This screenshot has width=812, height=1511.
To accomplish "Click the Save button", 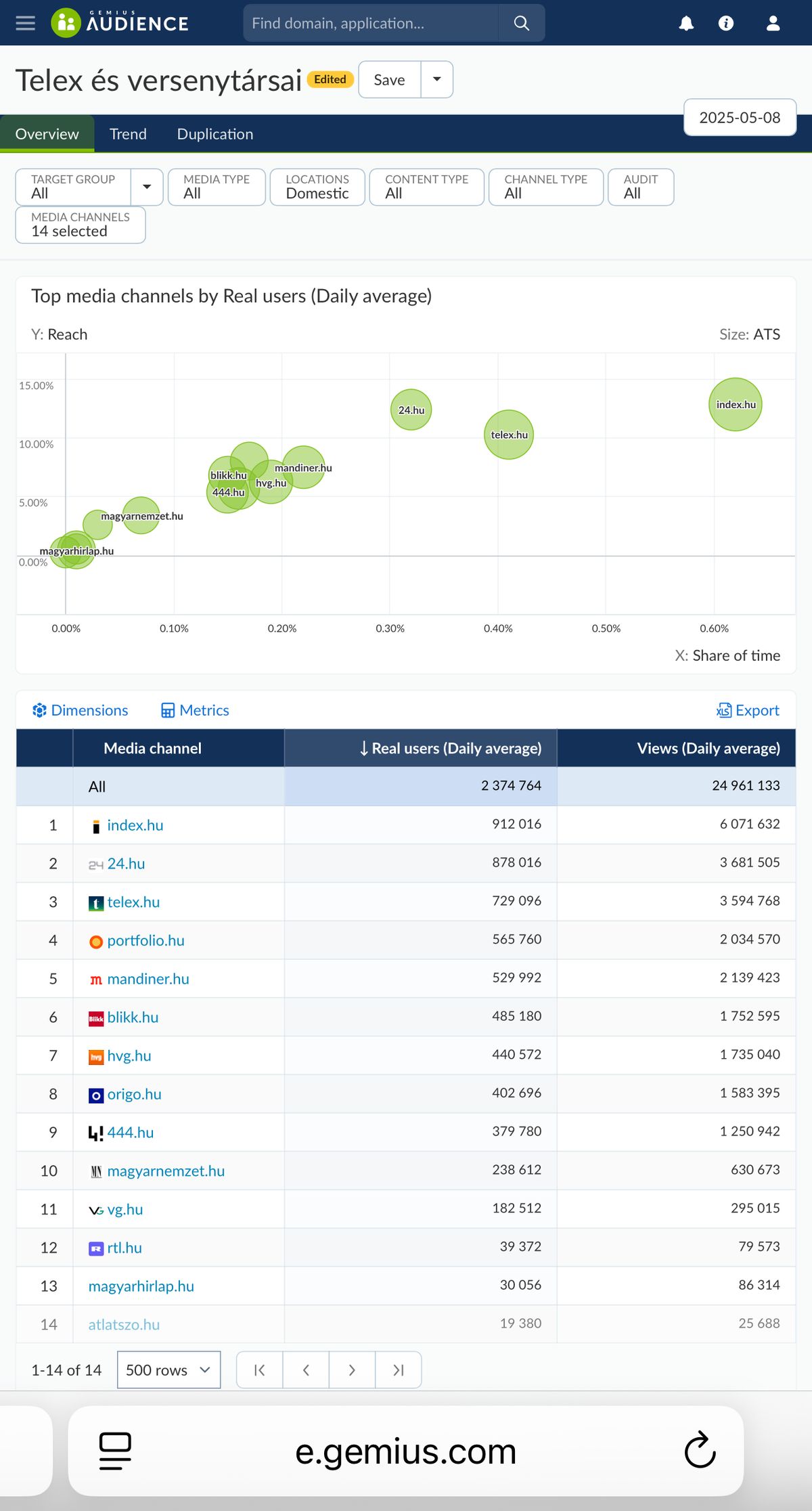I will 390,79.
